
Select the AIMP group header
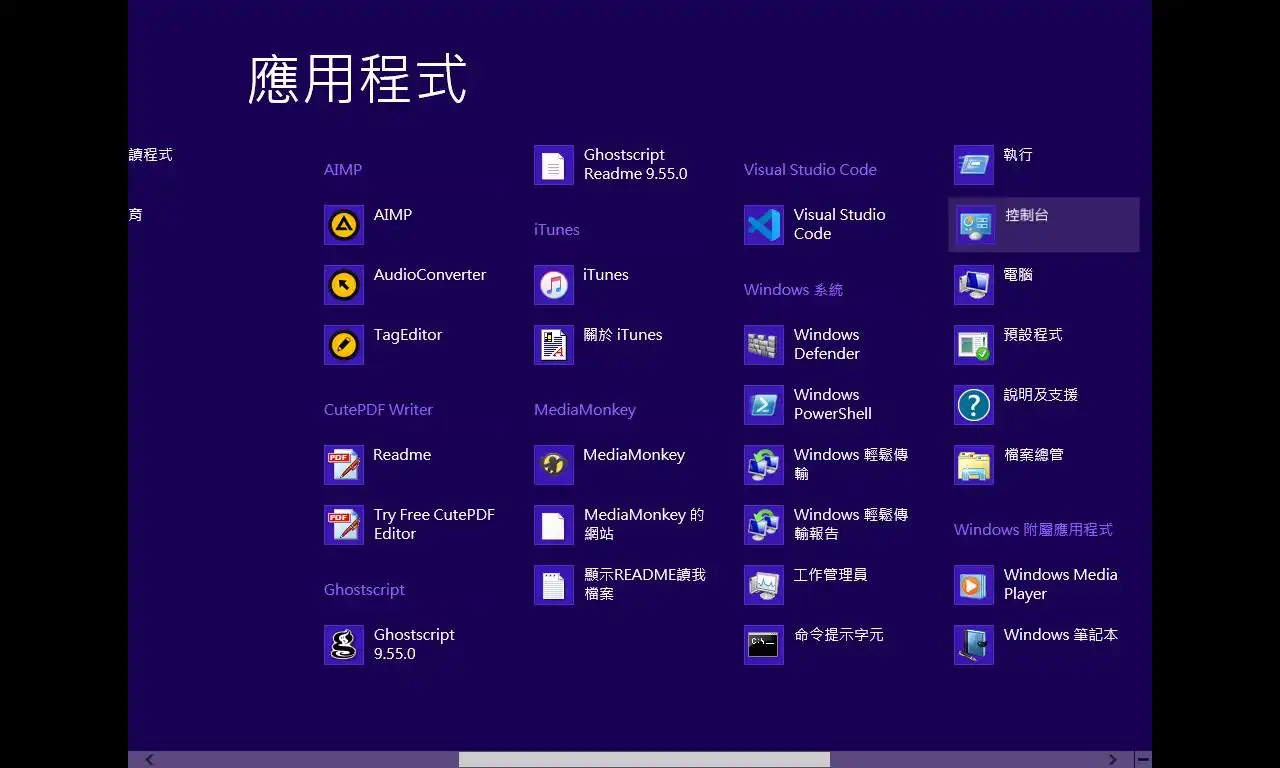click(343, 170)
